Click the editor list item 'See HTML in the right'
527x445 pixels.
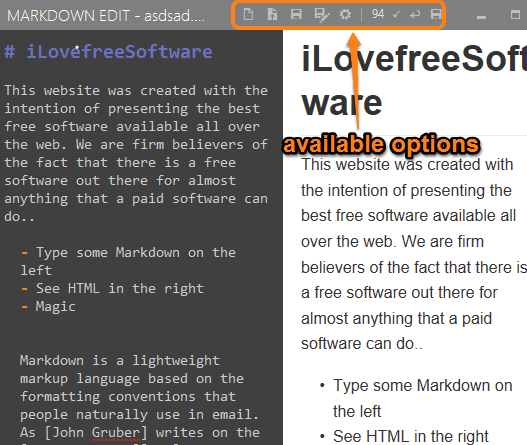point(120,289)
